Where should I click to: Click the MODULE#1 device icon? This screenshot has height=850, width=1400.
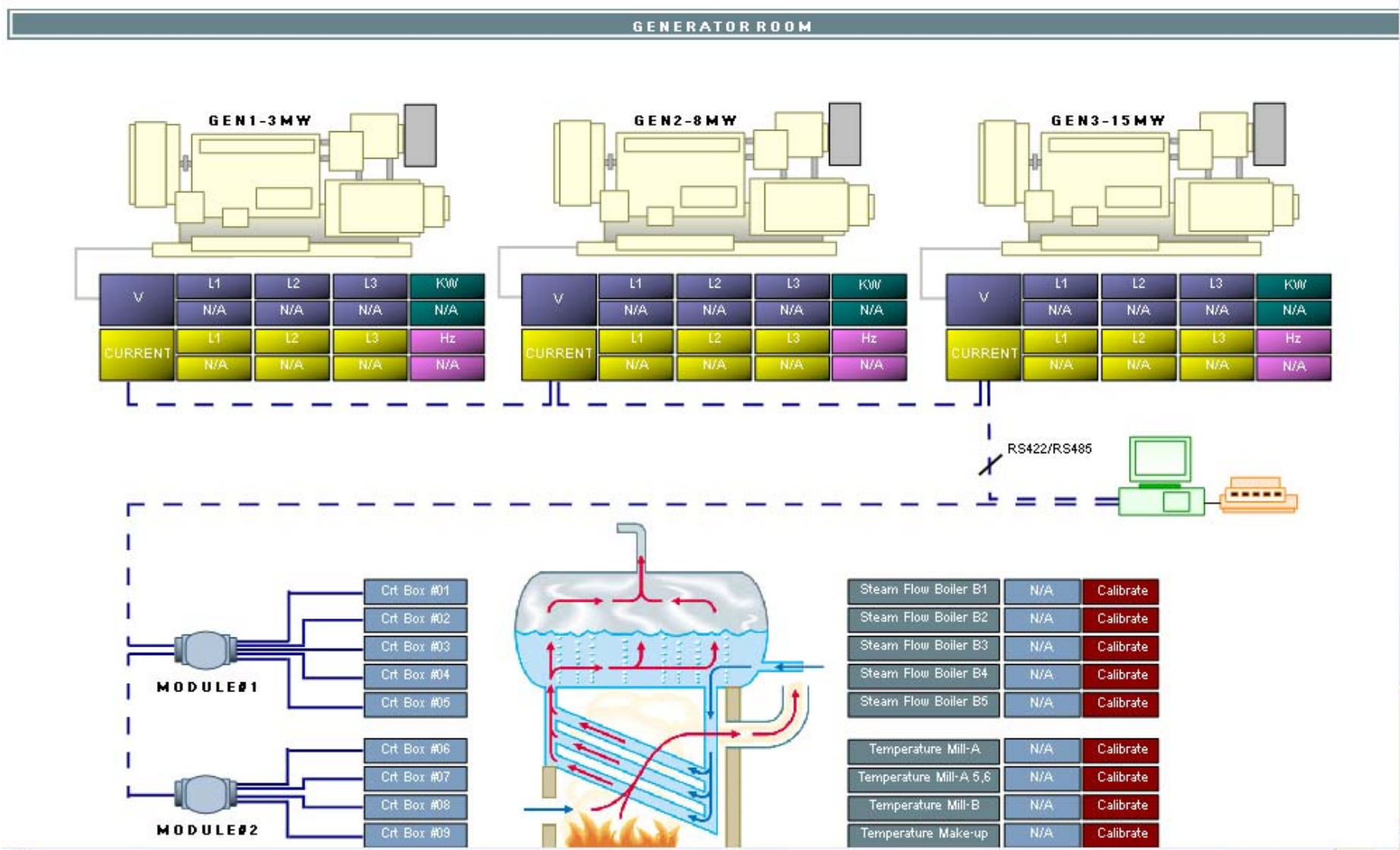pos(205,650)
